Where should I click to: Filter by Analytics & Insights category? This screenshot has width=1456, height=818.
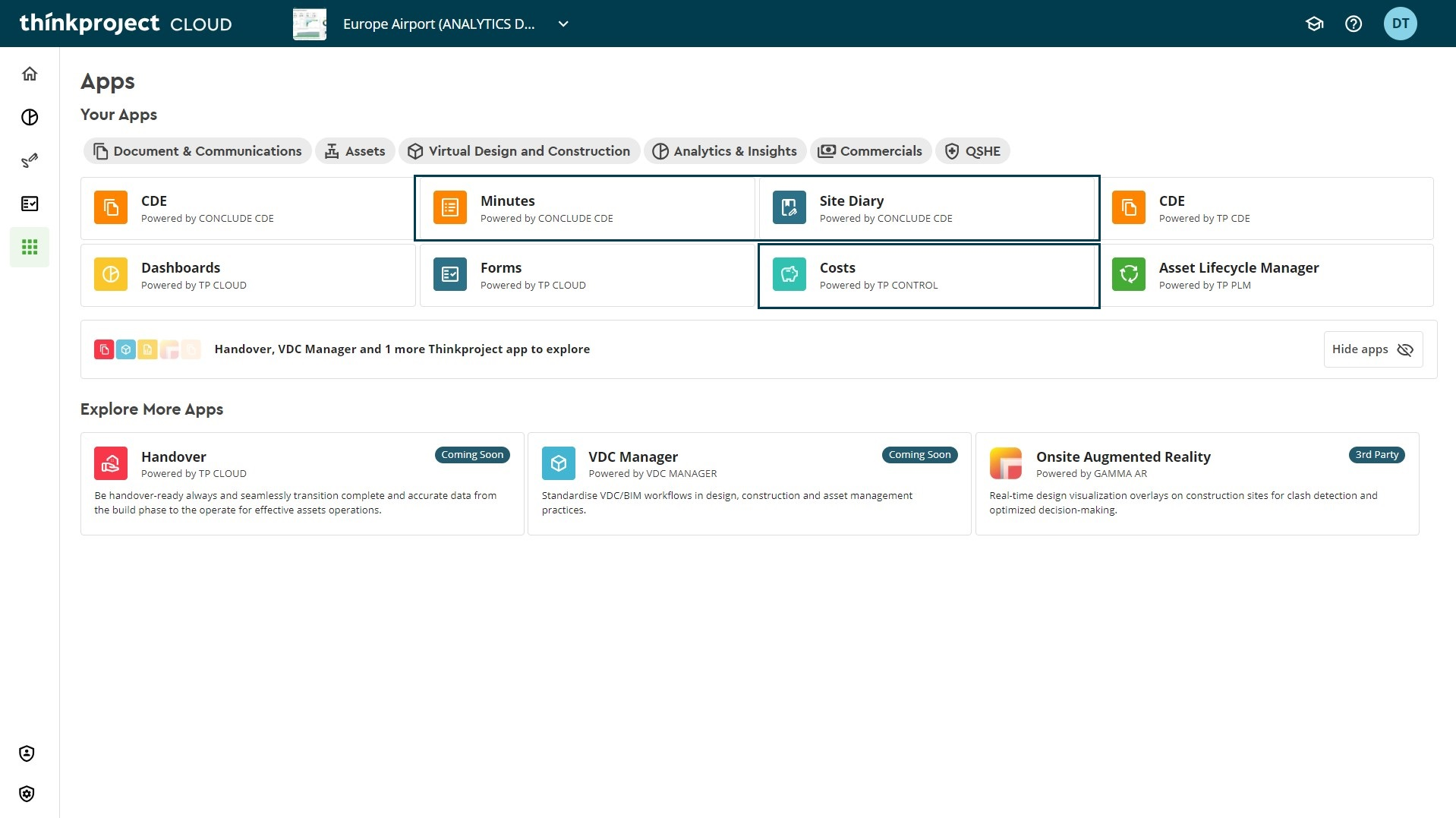725,151
